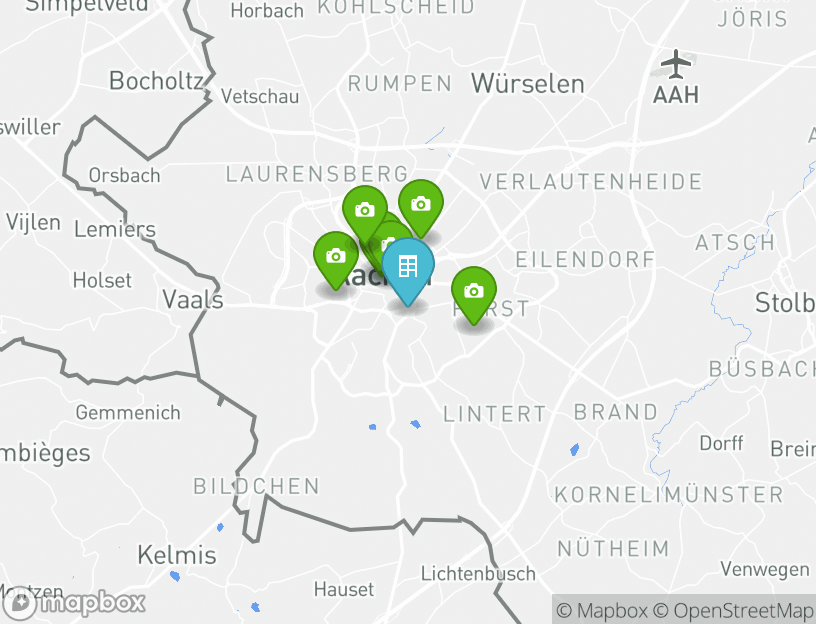Click the Eilendorf district label

point(585,259)
